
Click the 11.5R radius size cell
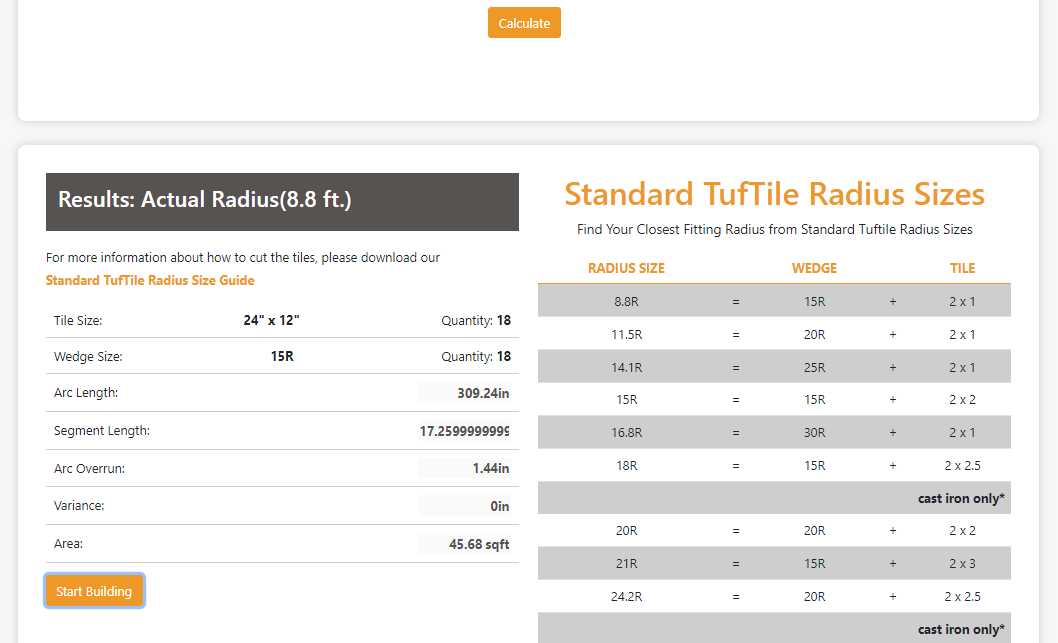[626, 335]
